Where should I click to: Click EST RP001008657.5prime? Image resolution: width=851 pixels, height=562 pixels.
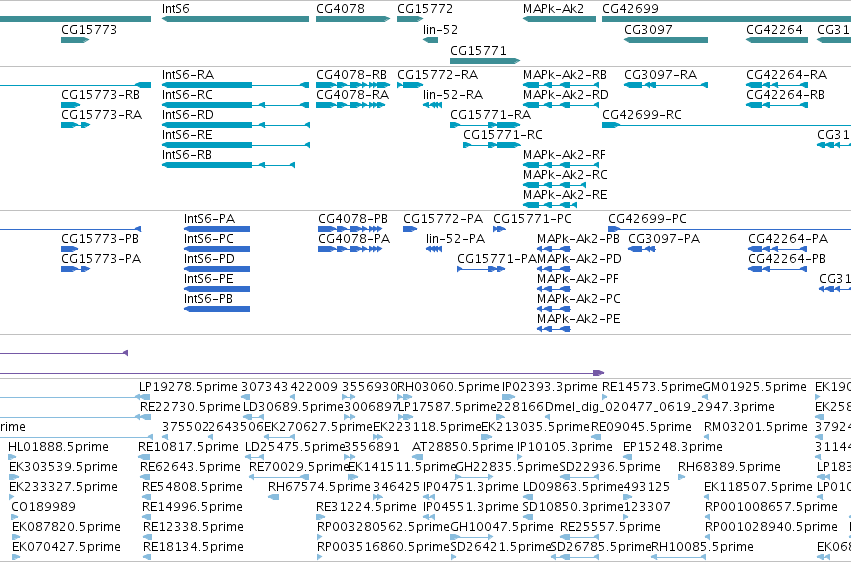(x=771, y=507)
